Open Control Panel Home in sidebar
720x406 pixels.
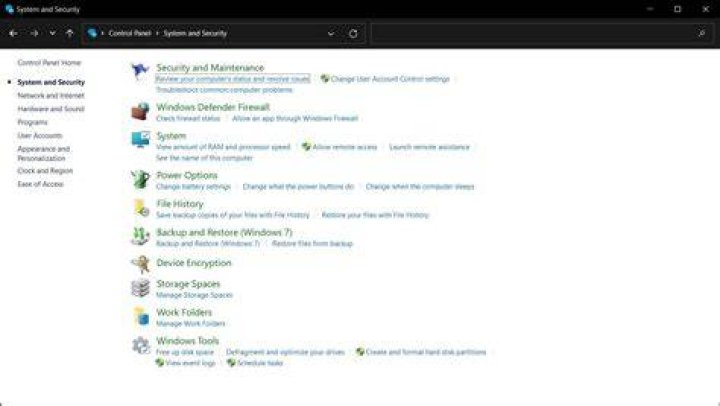point(49,62)
